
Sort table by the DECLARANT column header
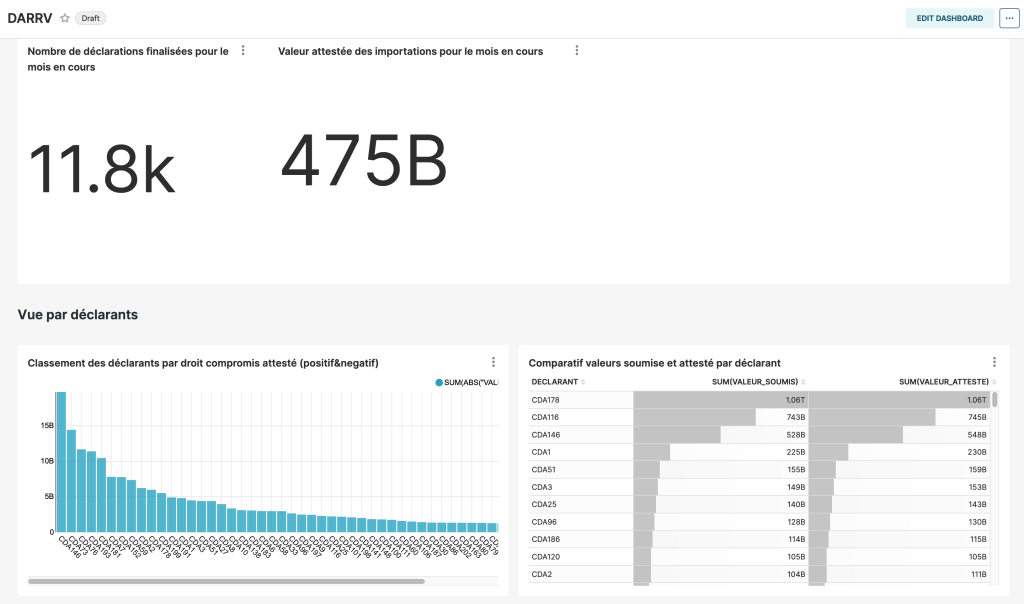554,382
